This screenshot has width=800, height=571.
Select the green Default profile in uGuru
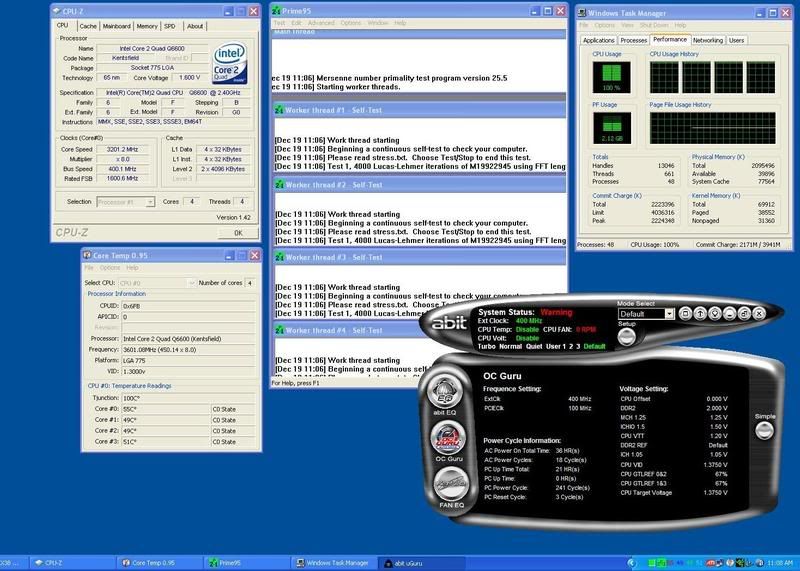(x=594, y=346)
